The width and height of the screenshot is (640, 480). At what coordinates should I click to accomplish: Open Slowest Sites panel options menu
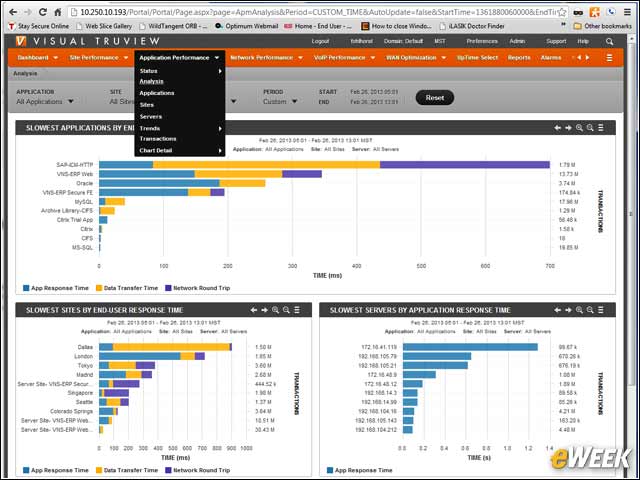(x=297, y=310)
